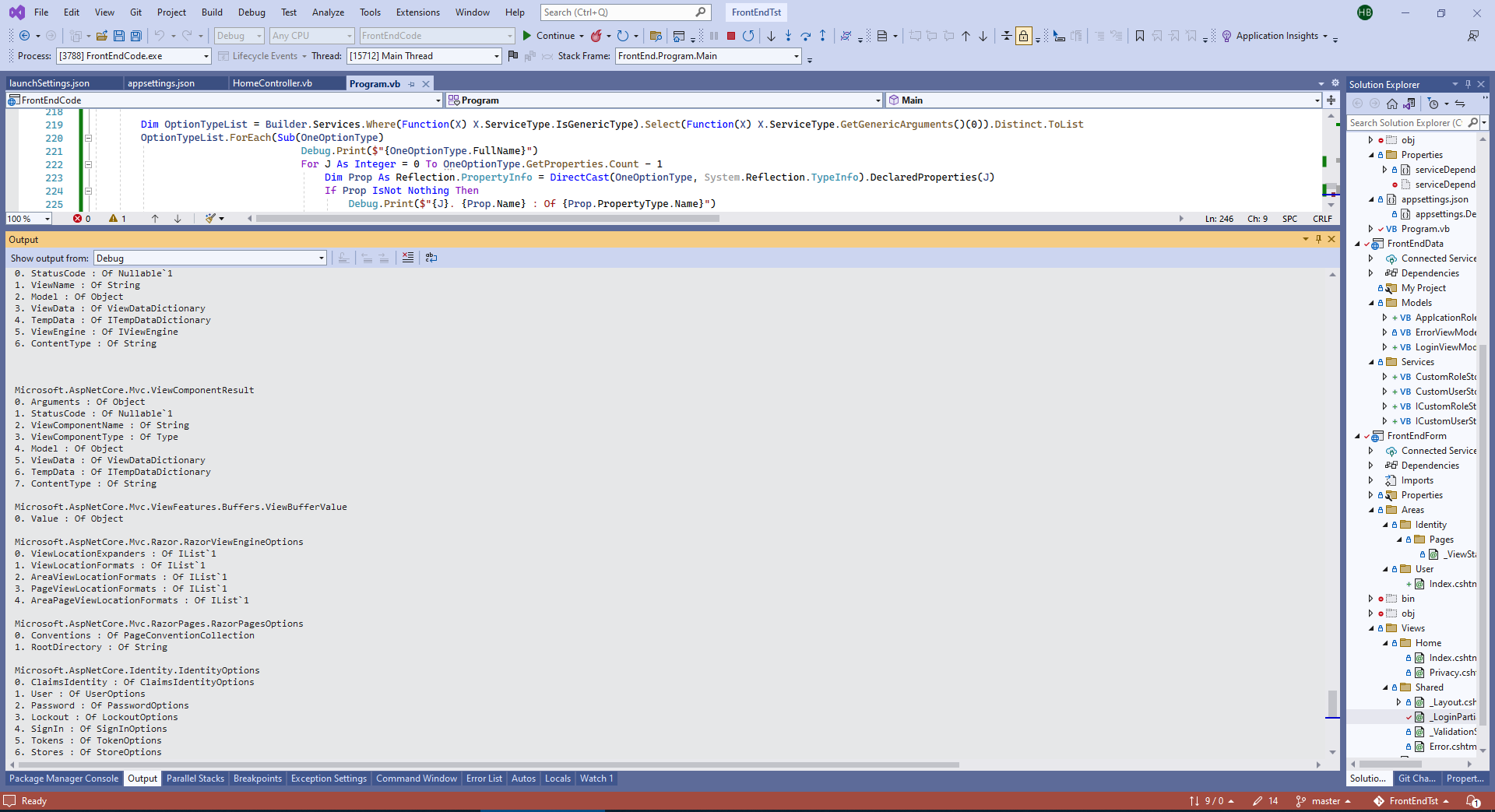The height and width of the screenshot is (812, 1495).
Task: Click the Step Over icon
Action: [805, 36]
